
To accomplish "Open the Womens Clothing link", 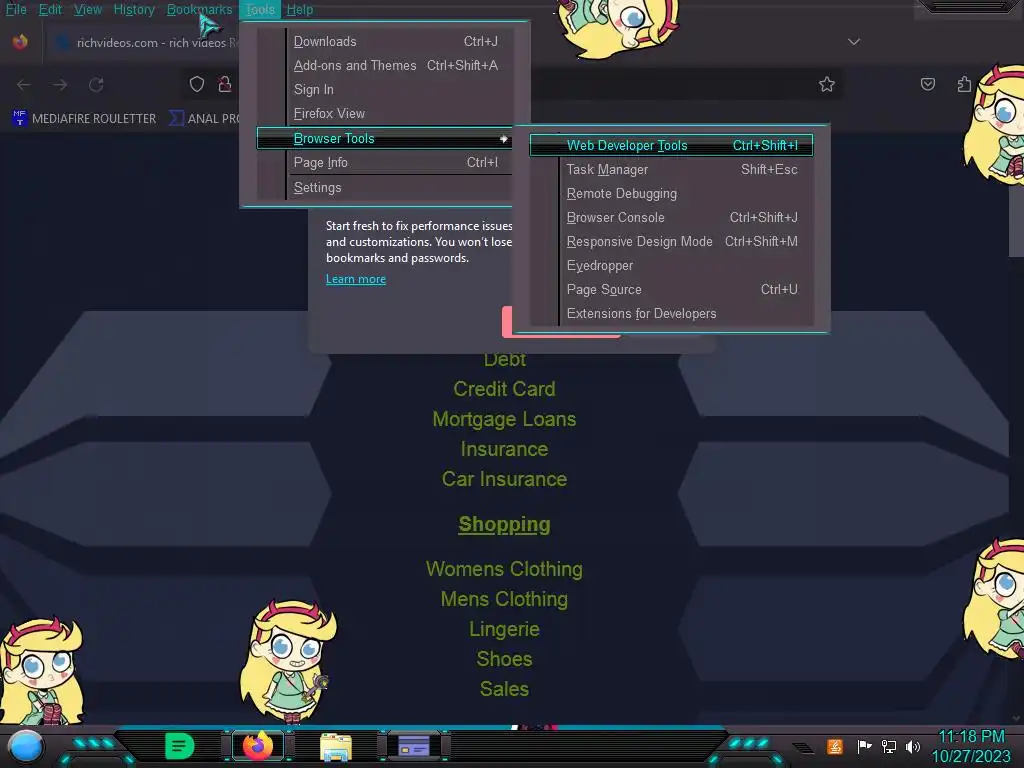I will click(504, 569).
